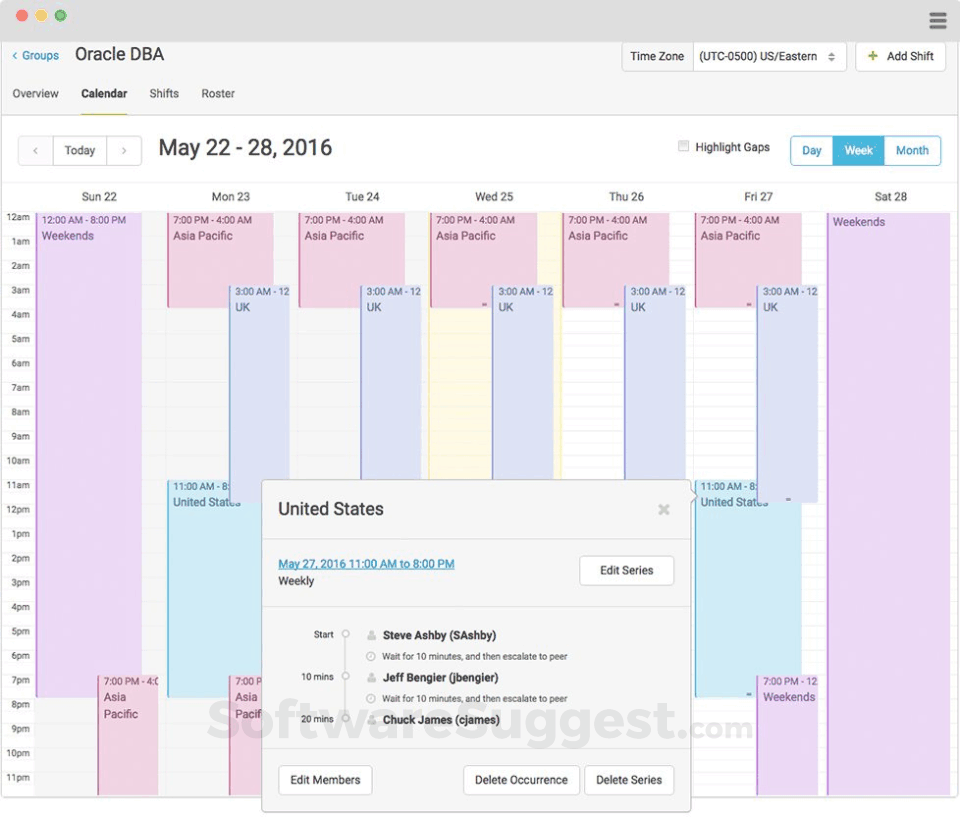
Task: Go back using the Groups chevron
Action: coord(13,56)
